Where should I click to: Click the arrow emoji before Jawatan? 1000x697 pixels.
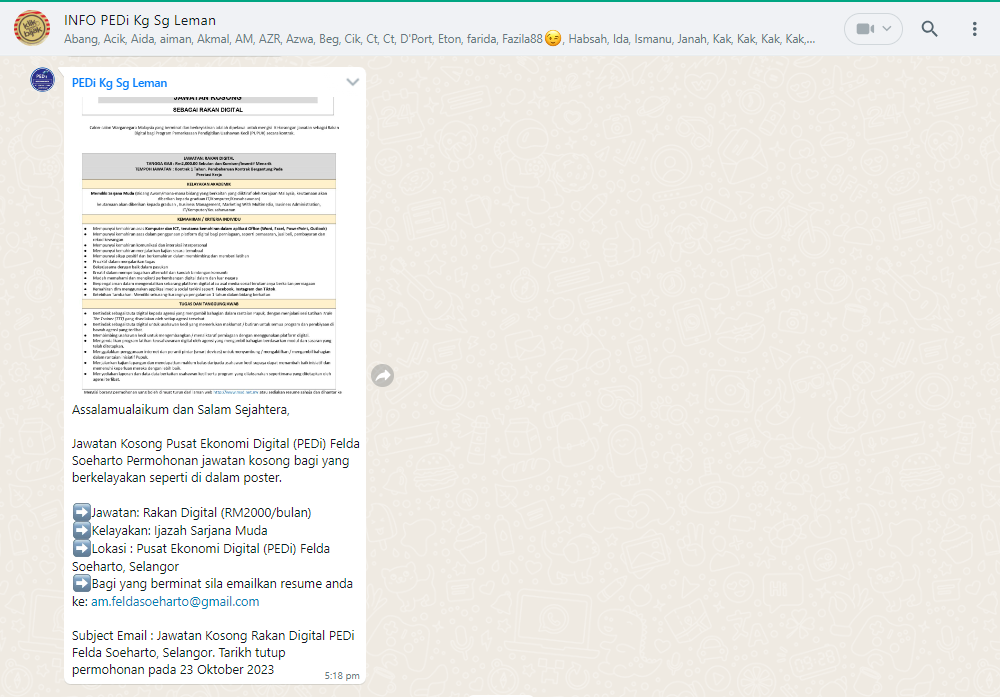(x=81, y=513)
